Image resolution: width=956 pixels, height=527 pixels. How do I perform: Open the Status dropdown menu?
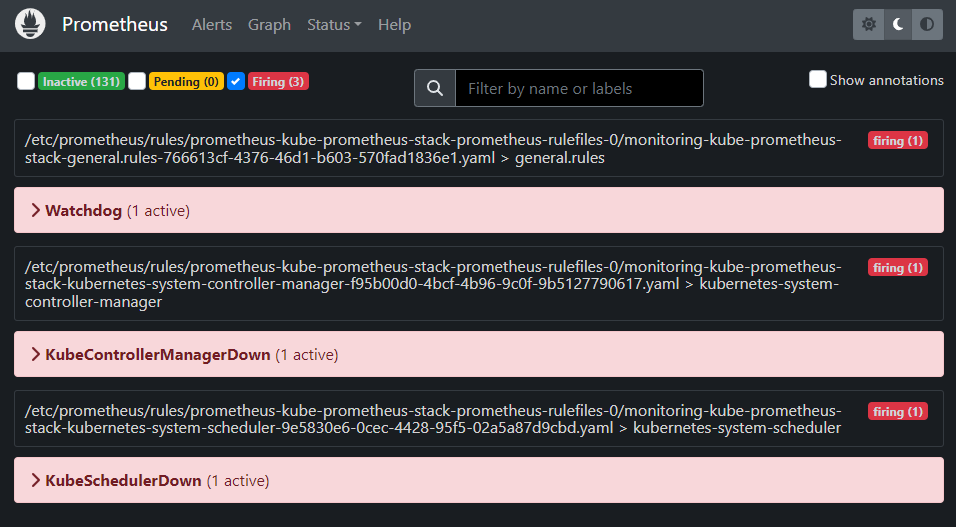(x=334, y=24)
